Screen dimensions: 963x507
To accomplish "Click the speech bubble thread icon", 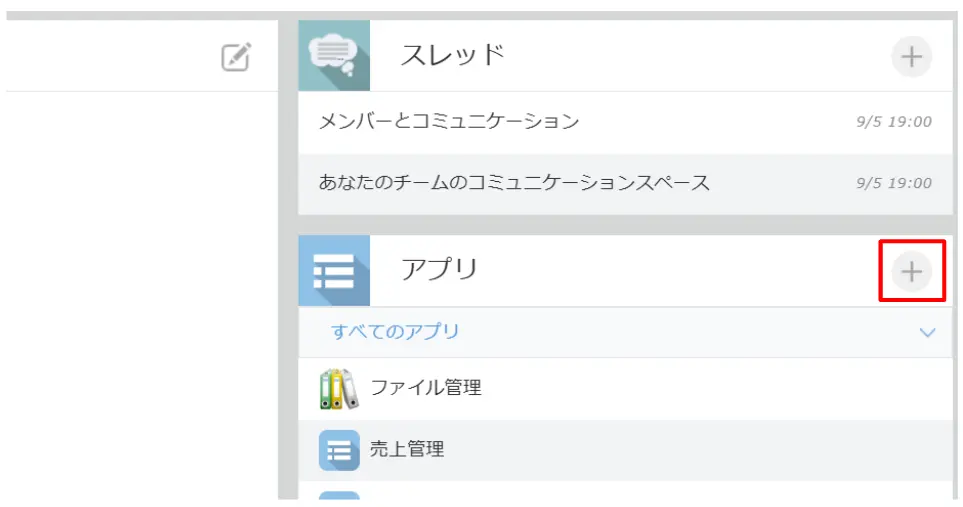I will tap(334, 56).
